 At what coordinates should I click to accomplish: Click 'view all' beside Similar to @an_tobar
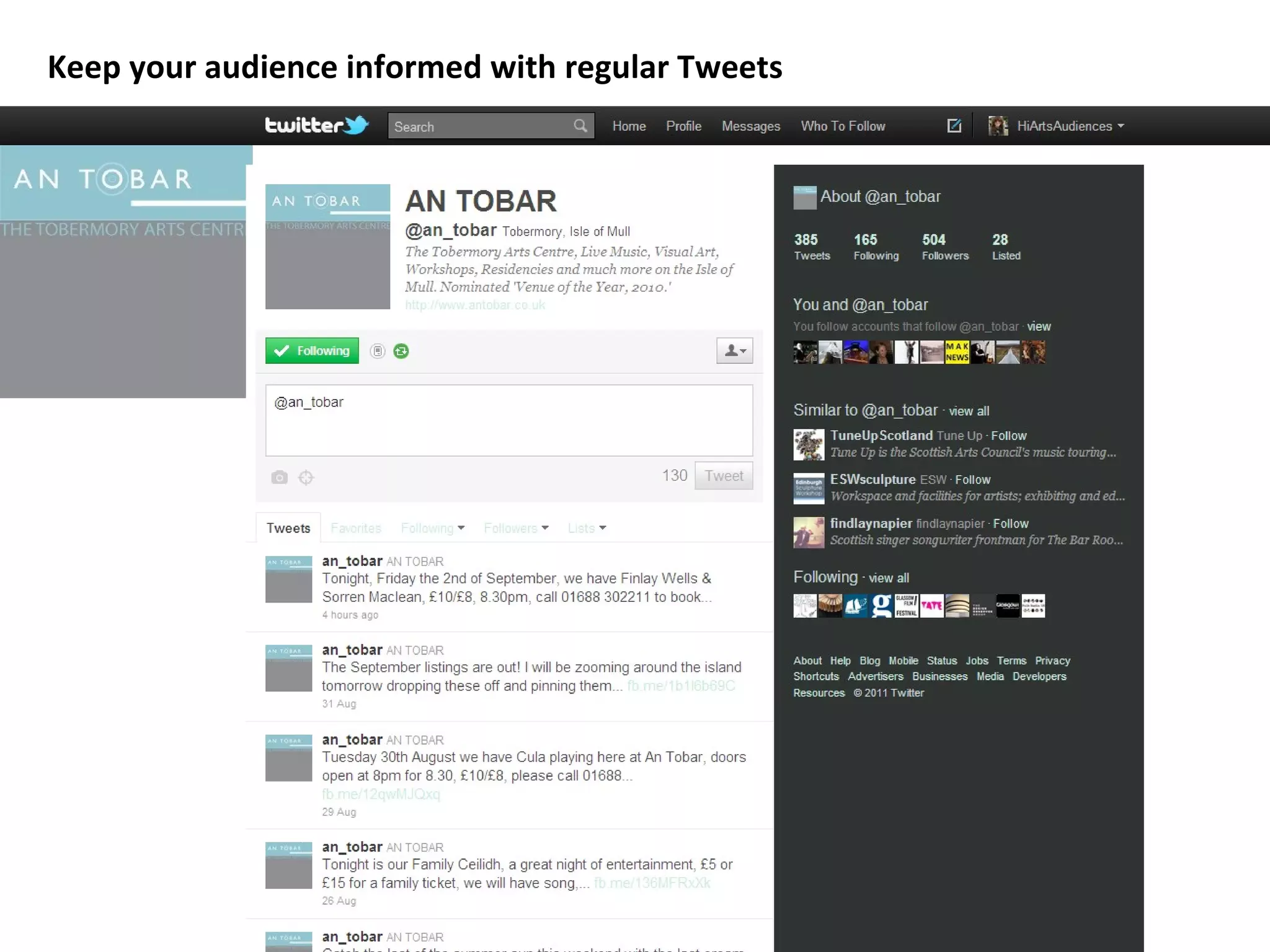click(969, 411)
